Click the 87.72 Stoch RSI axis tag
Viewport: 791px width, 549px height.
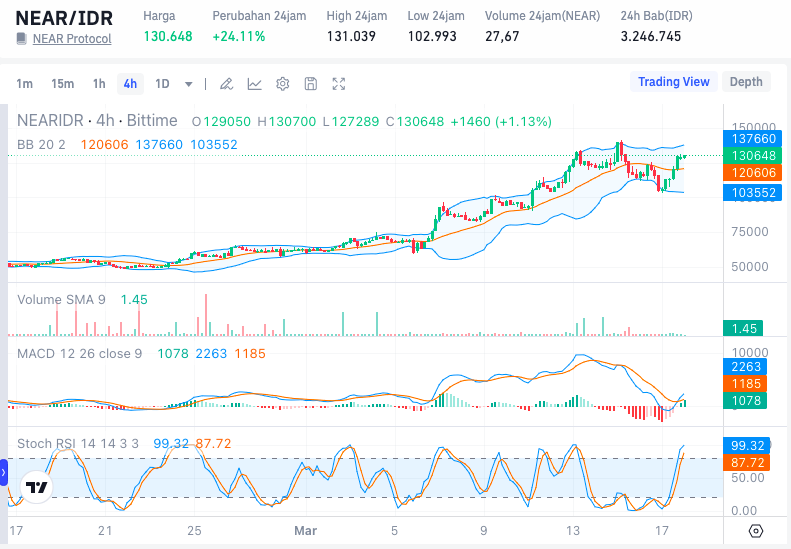[747, 463]
